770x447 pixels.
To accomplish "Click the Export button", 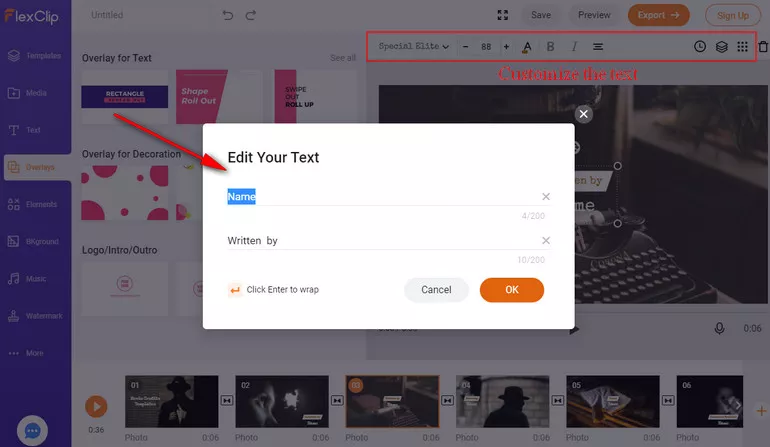I will tap(659, 15).
